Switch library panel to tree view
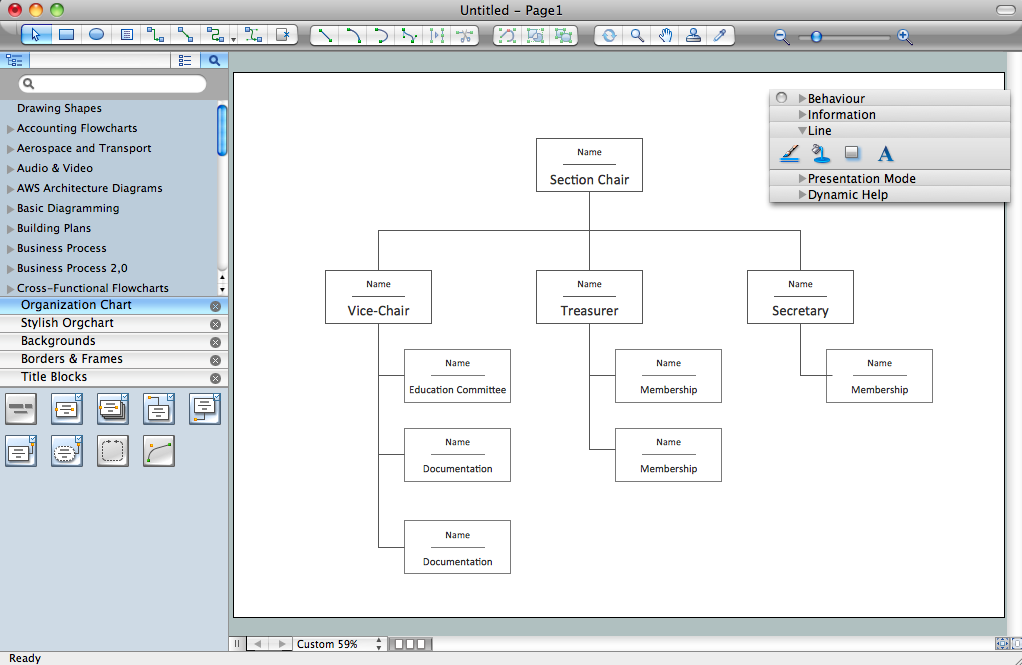This screenshot has height=665, width=1022. pos(14,61)
